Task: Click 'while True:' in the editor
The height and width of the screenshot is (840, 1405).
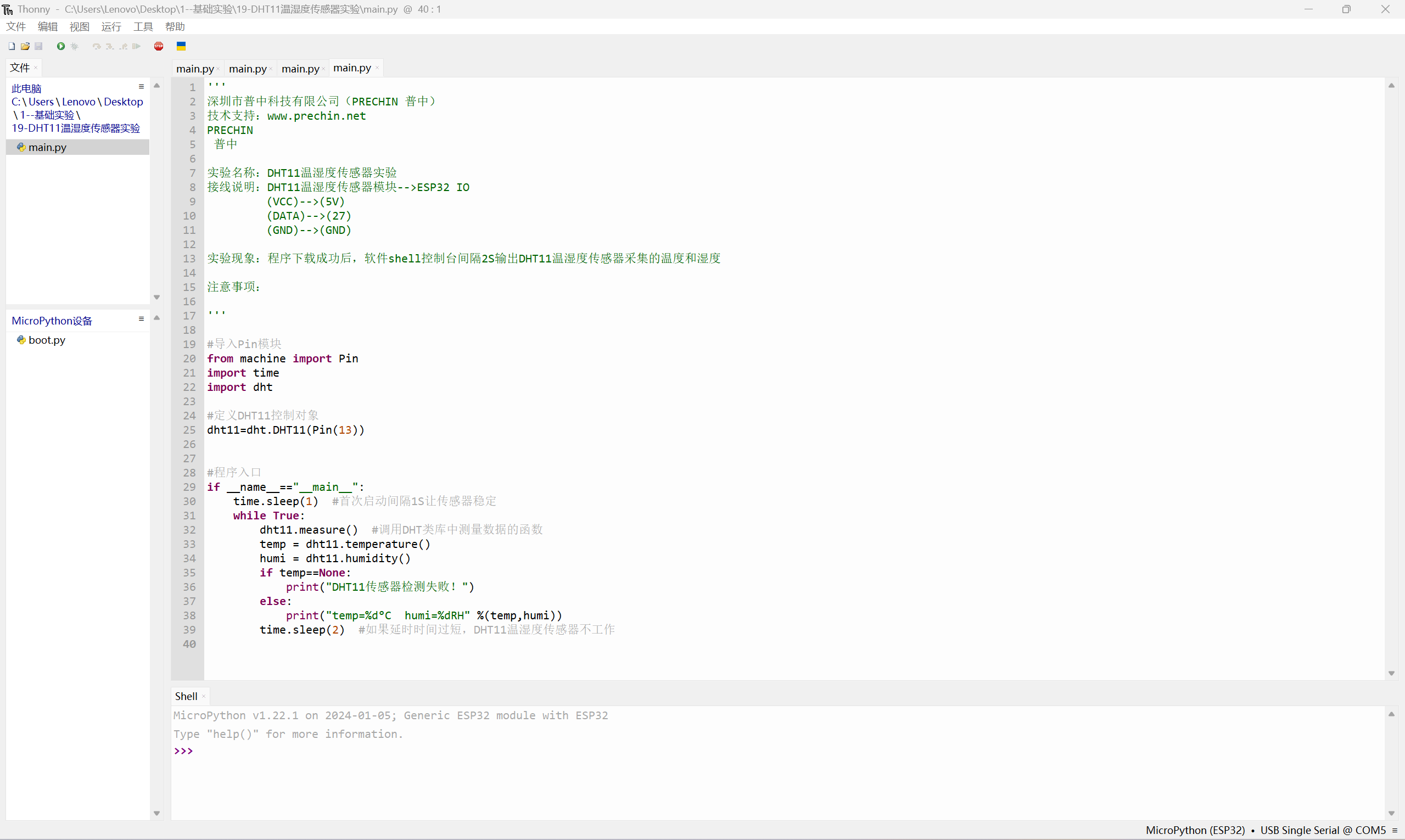Action: [269, 516]
